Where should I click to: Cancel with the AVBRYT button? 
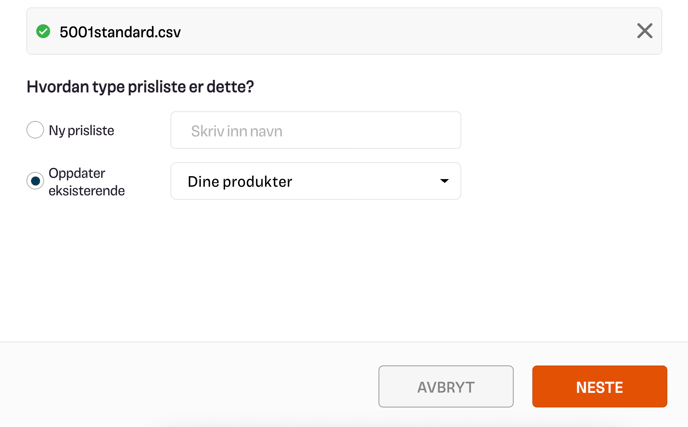(x=446, y=387)
